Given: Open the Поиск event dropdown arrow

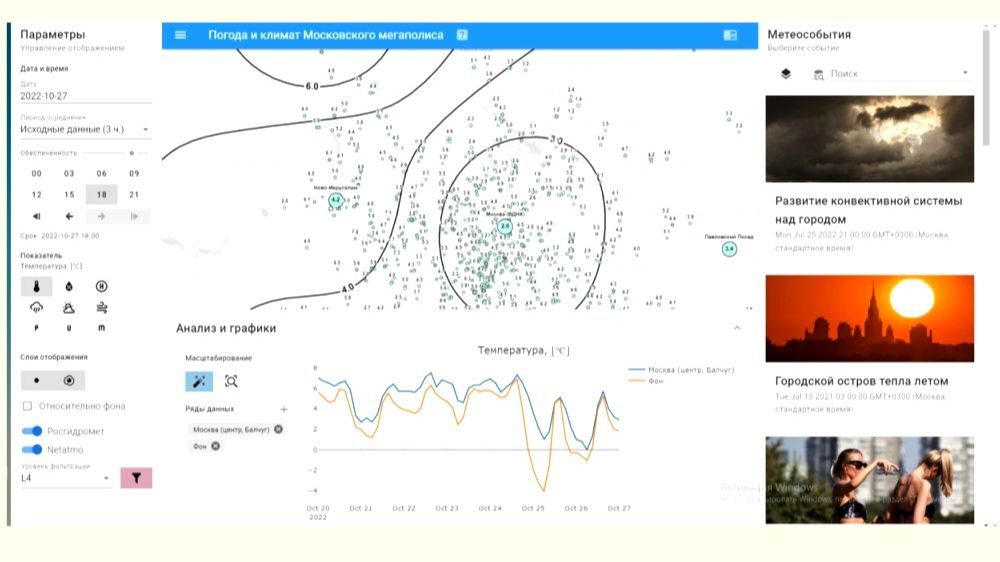Looking at the screenshot, I should point(965,73).
